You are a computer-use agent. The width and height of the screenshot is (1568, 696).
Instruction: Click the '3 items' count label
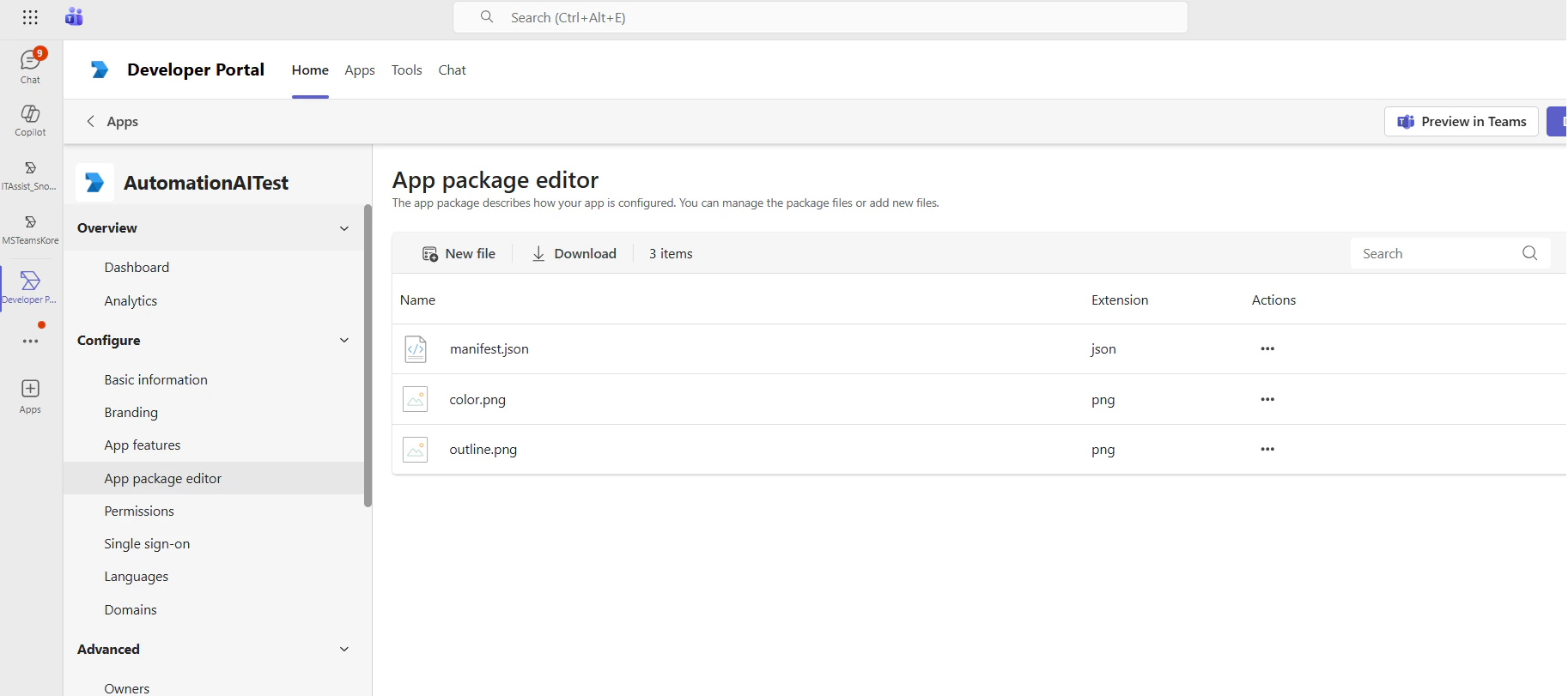[671, 253]
